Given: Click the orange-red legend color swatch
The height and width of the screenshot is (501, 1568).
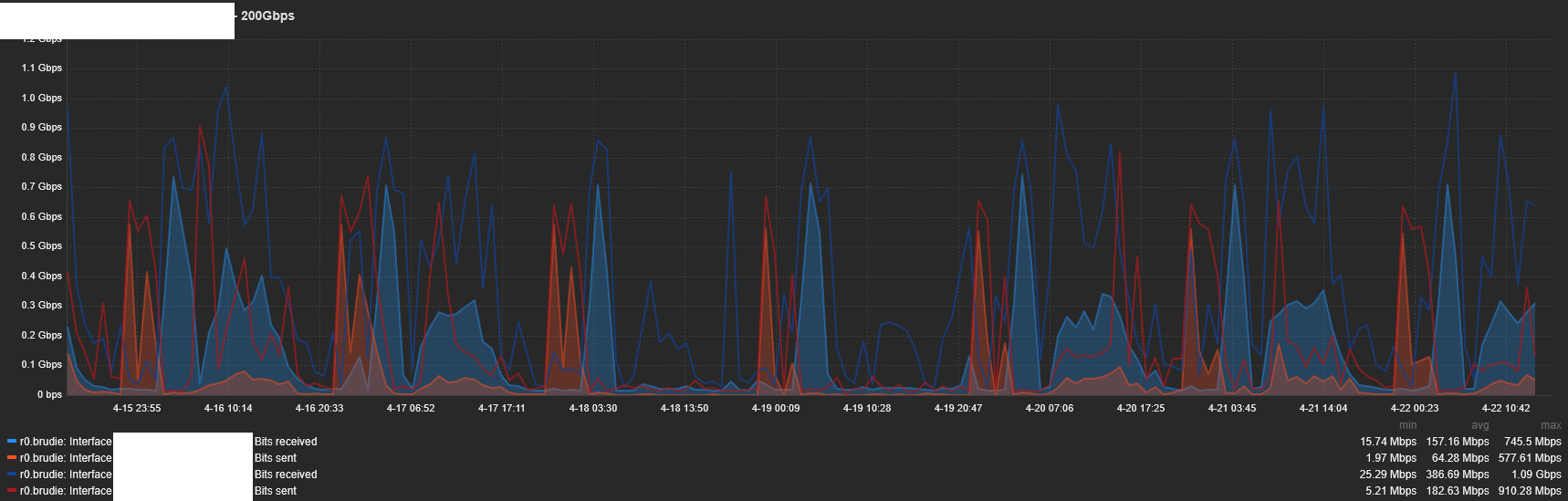Looking at the screenshot, I should pyautogui.click(x=12, y=458).
